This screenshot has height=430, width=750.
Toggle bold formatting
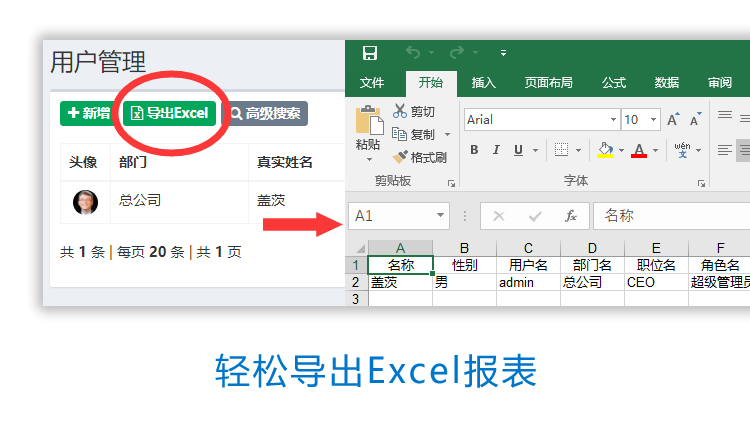pos(474,150)
